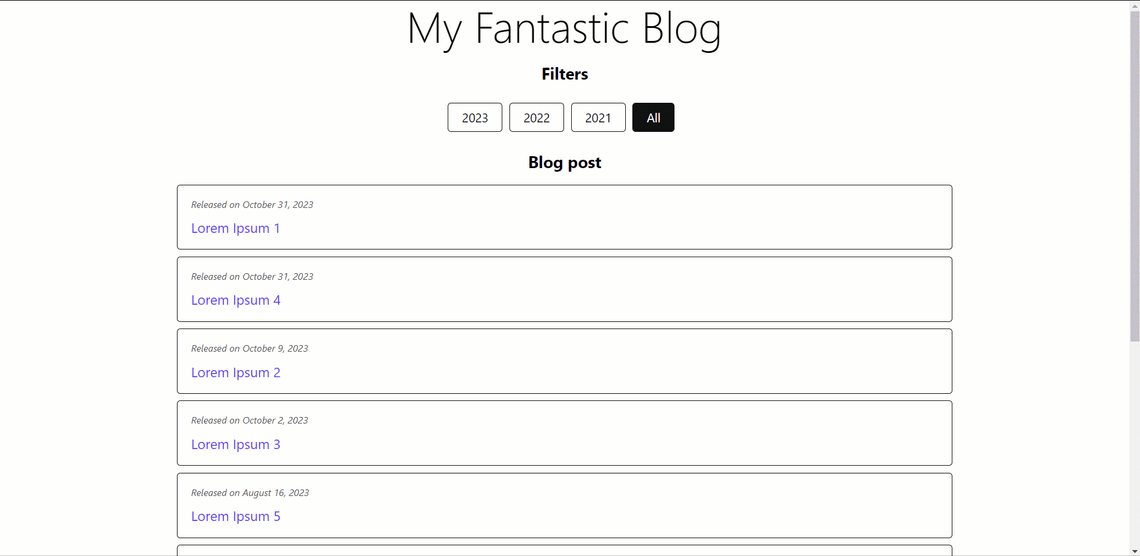This screenshot has width=1140, height=556.
Task: Click the vertical scrollbar thumb
Action: click(x=1134, y=176)
